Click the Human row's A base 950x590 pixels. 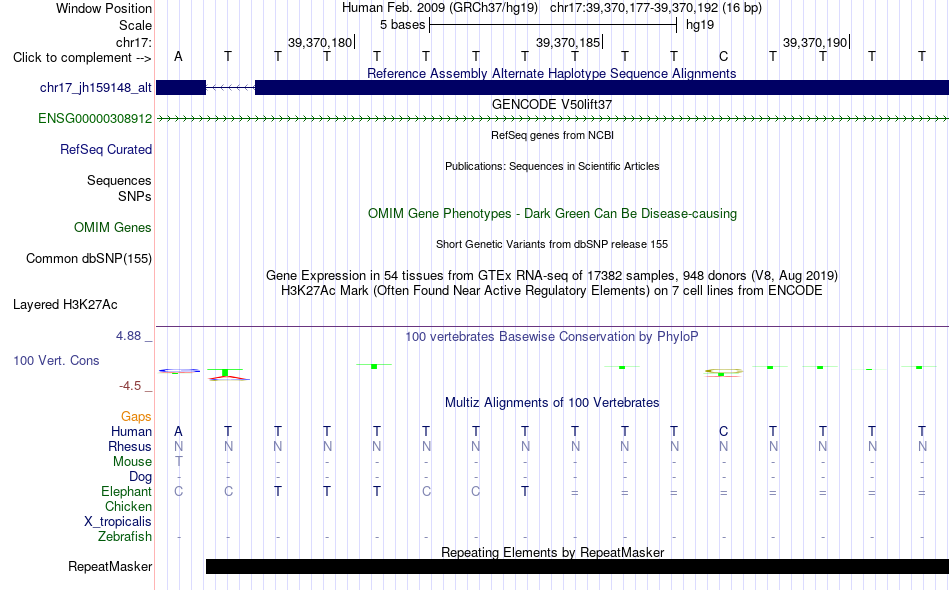click(x=178, y=431)
